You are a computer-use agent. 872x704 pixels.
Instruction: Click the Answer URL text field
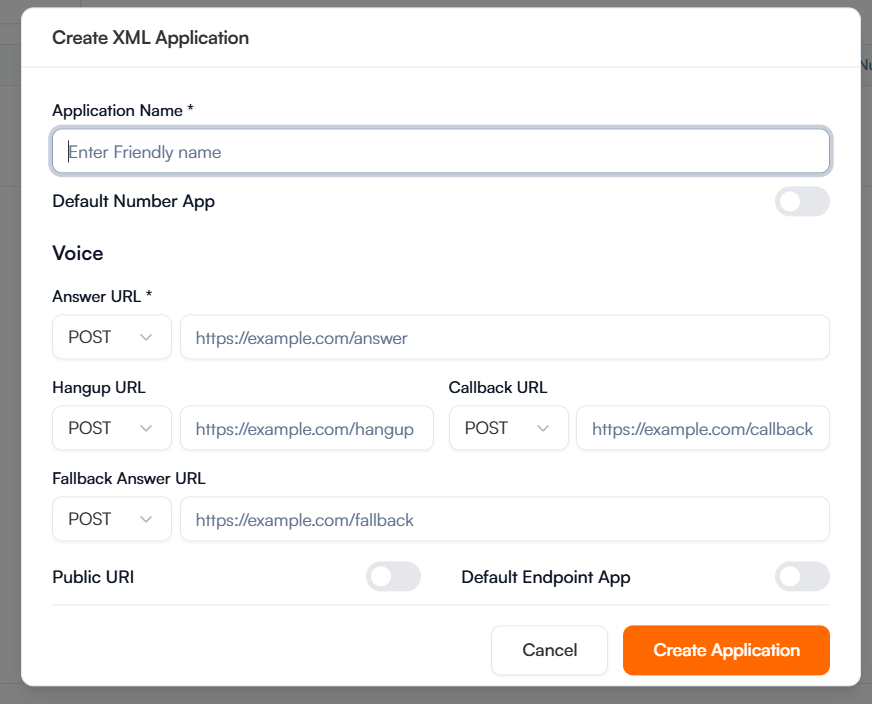505,337
